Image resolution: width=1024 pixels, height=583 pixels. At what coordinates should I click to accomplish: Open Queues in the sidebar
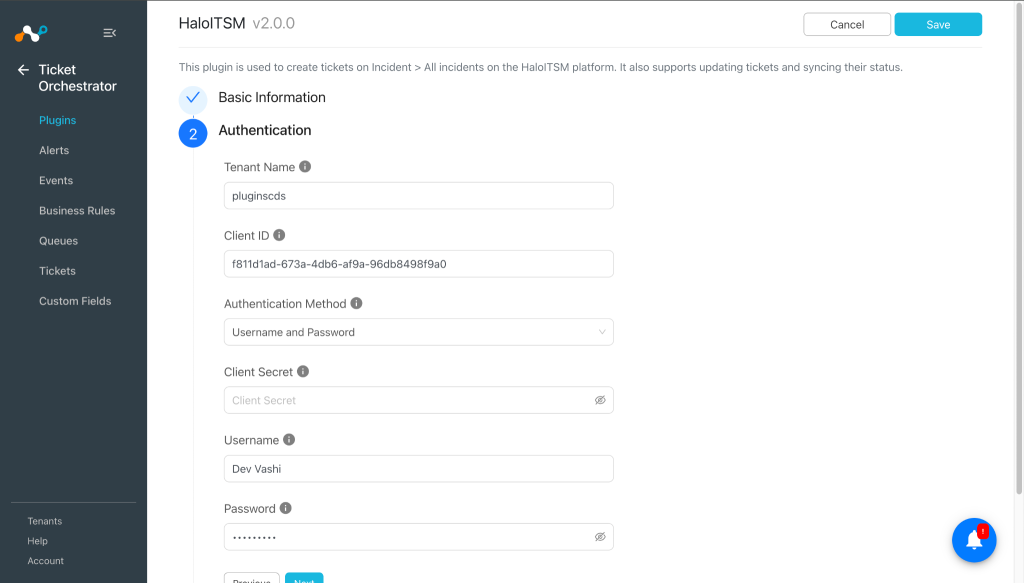58,240
